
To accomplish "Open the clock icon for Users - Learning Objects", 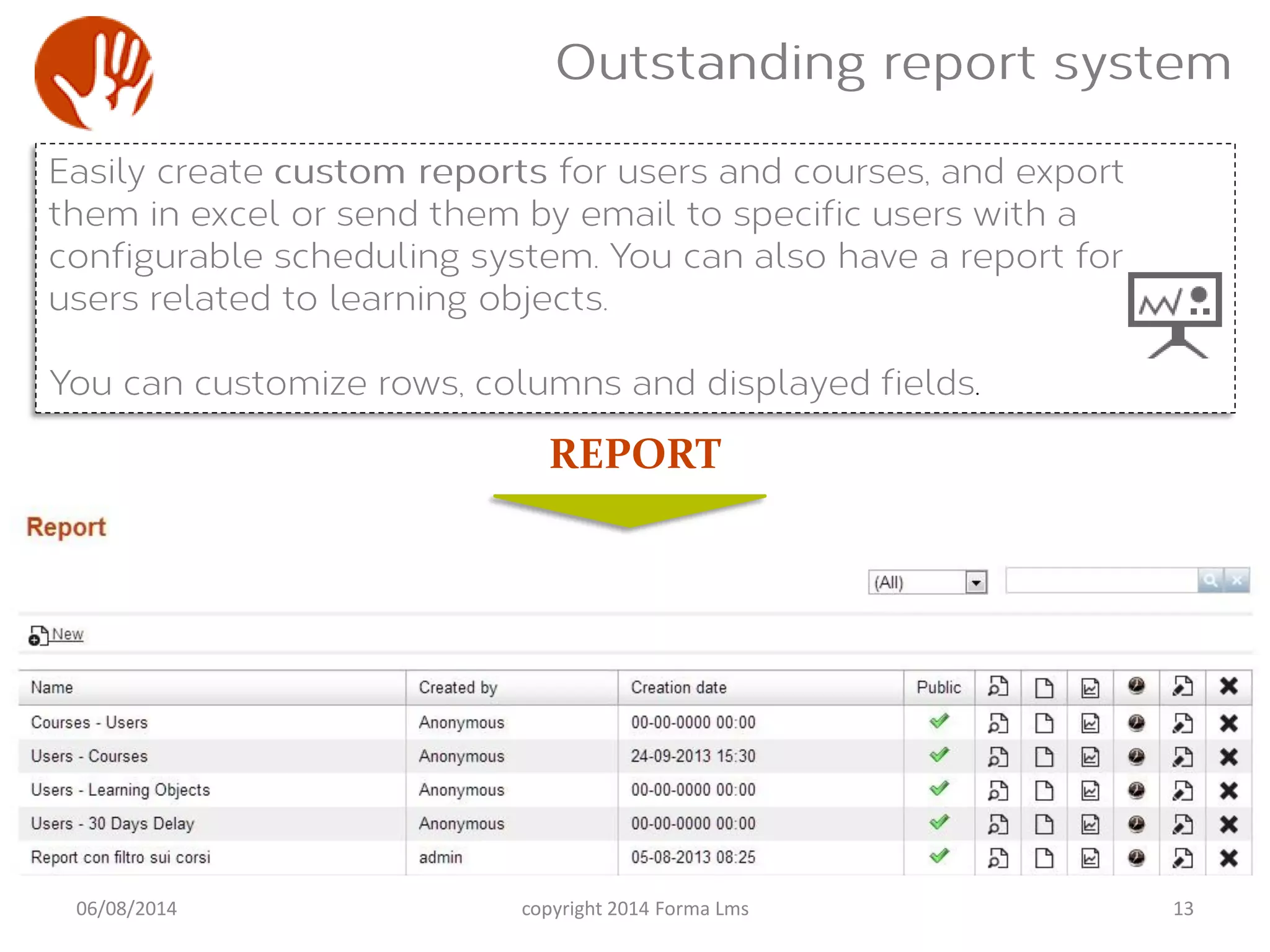I will 1136,790.
